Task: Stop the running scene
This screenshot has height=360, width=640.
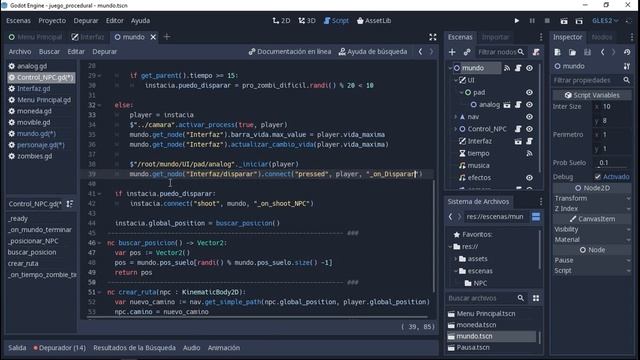Action: click(547, 20)
